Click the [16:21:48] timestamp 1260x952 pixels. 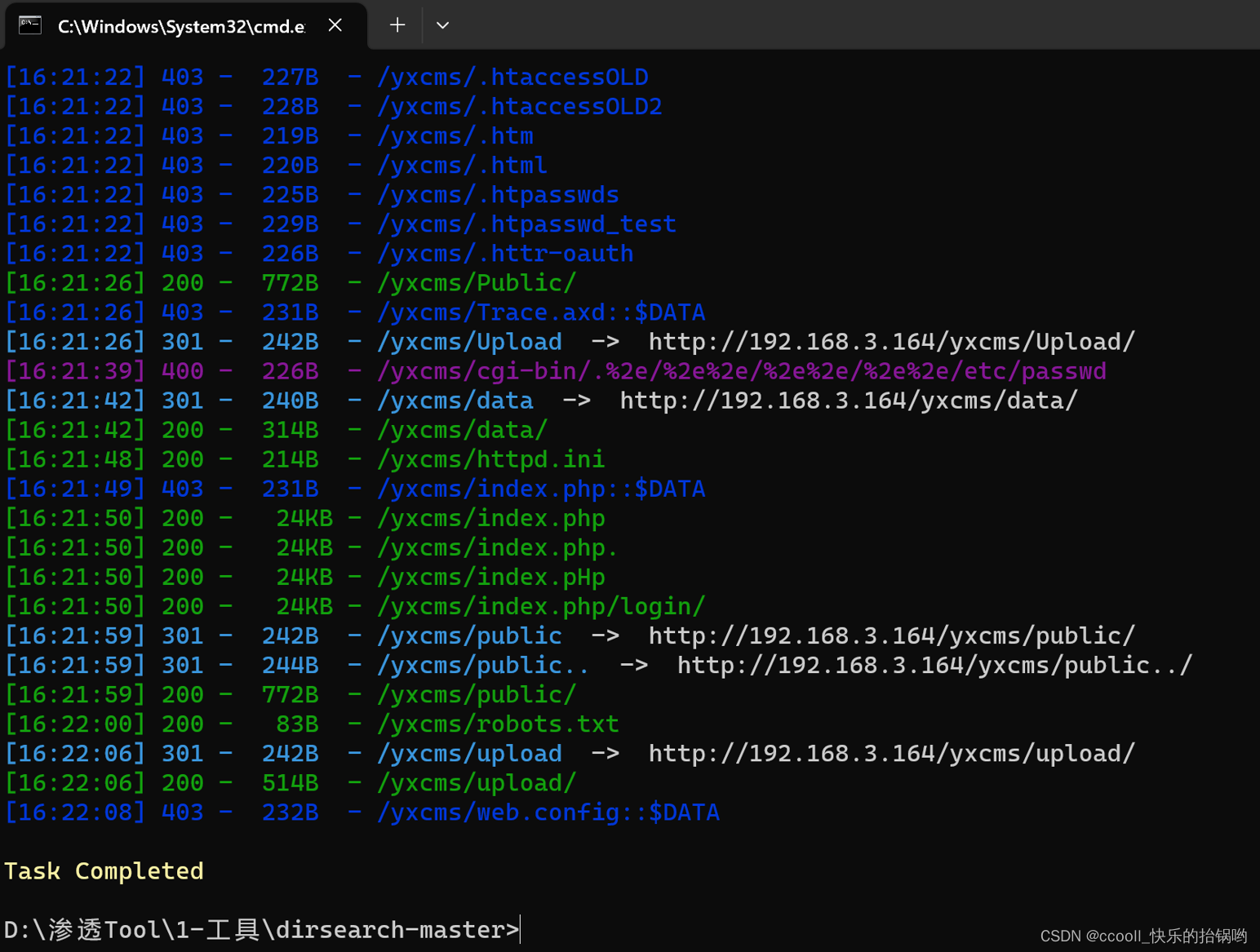[75, 458]
